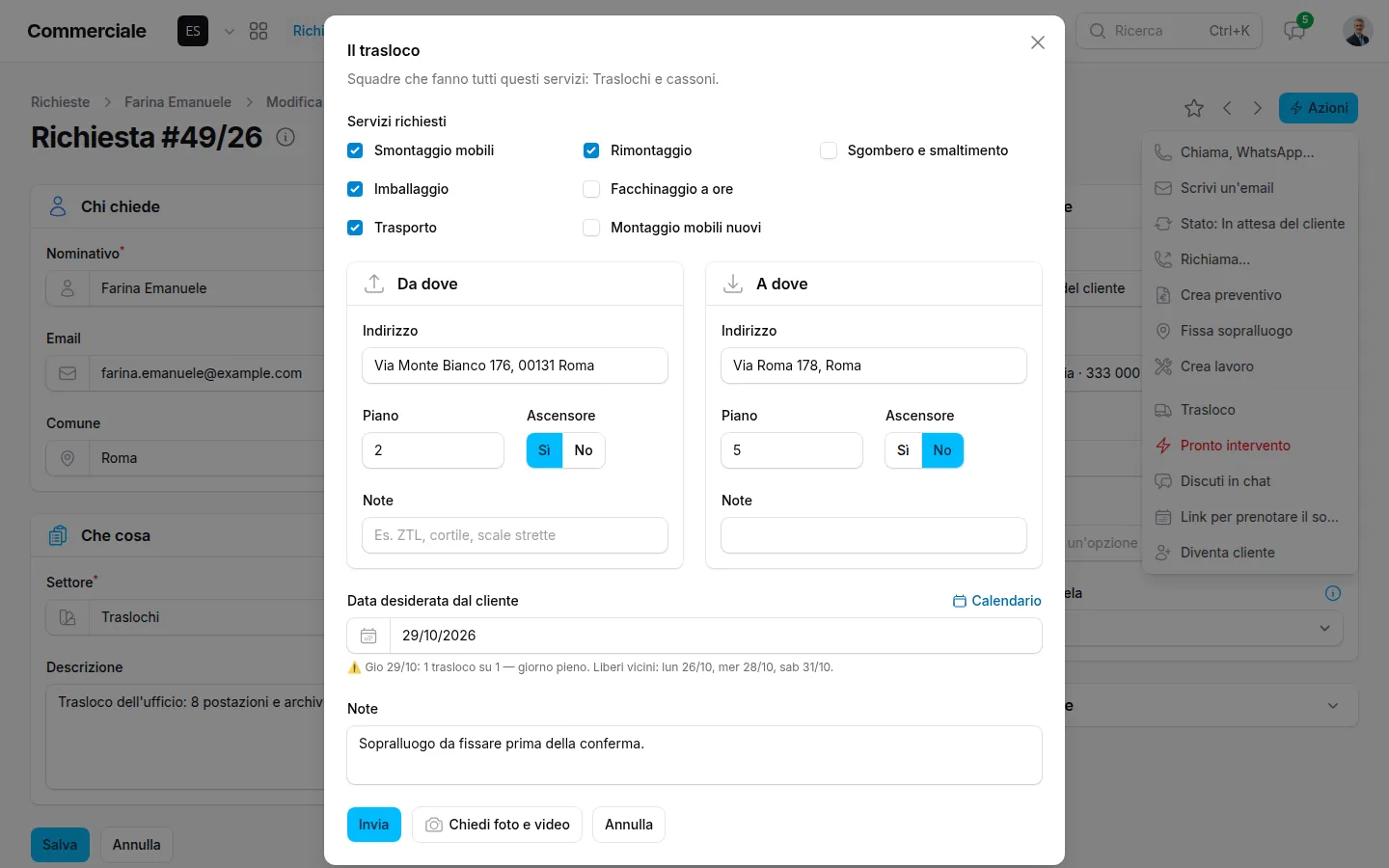Click the Azioni button
Screen dimensions: 1389x868
pos(1319,108)
